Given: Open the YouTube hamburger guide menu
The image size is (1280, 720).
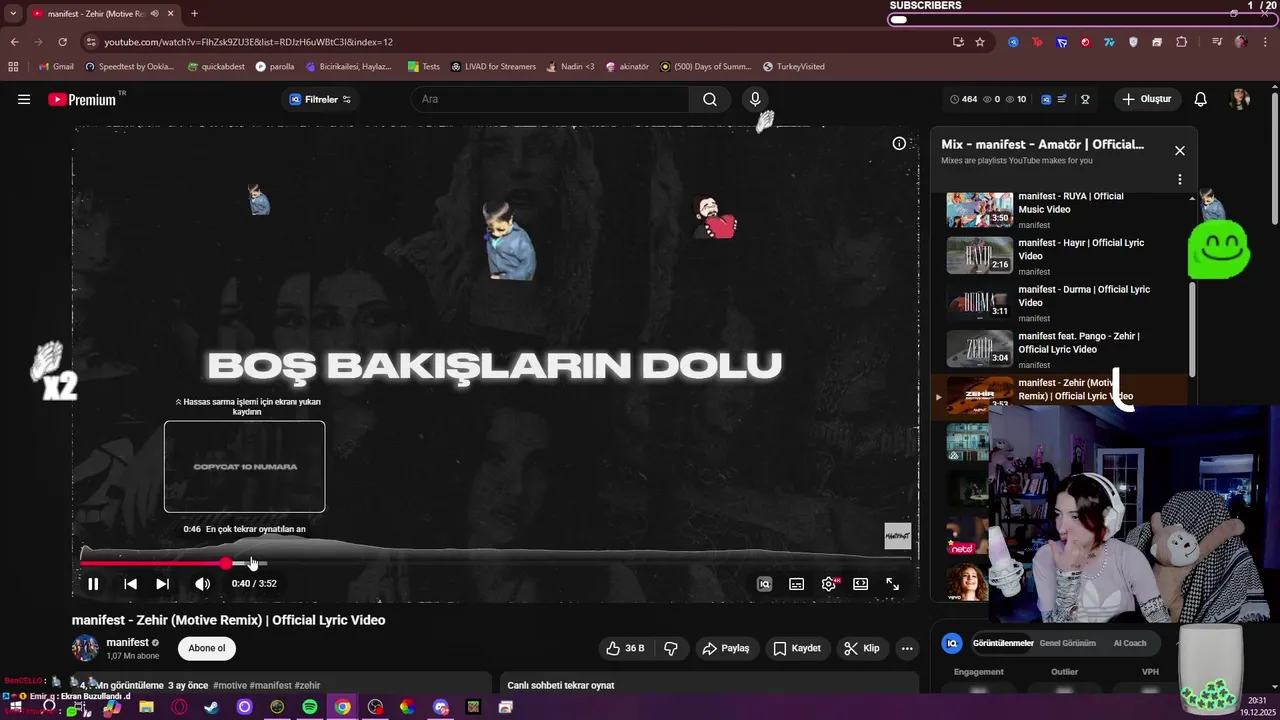Looking at the screenshot, I should coord(24,99).
